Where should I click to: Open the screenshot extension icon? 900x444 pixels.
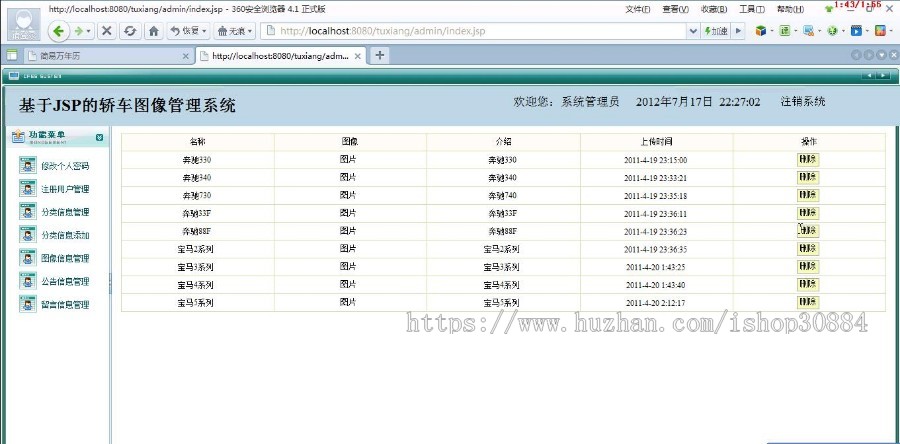pyautogui.click(x=808, y=31)
